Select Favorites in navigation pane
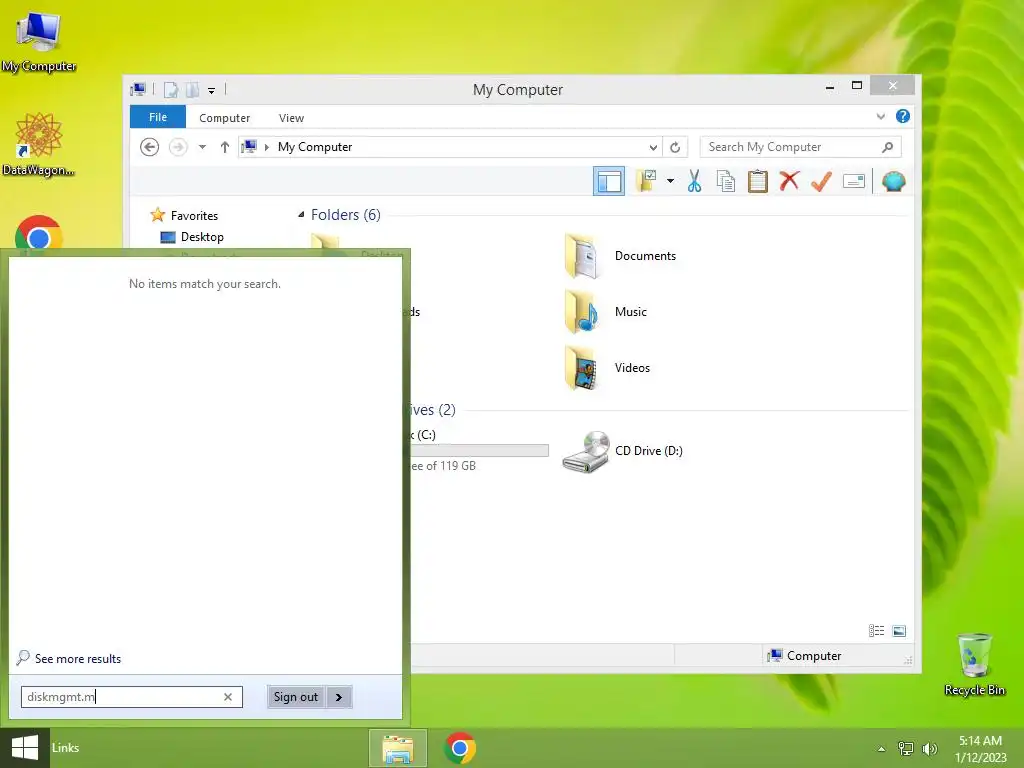Screen dimensions: 1024x768 (x=194, y=216)
